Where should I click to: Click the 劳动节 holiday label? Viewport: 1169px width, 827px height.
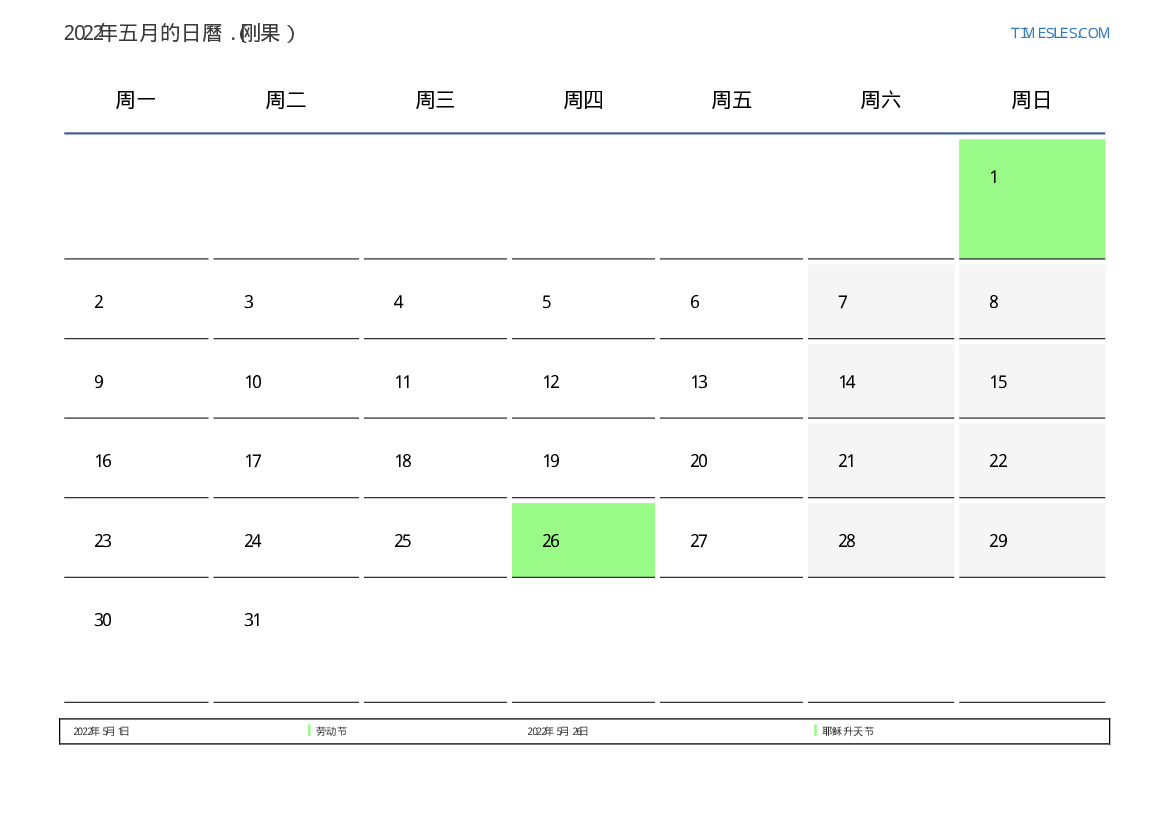tap(331, 732)
